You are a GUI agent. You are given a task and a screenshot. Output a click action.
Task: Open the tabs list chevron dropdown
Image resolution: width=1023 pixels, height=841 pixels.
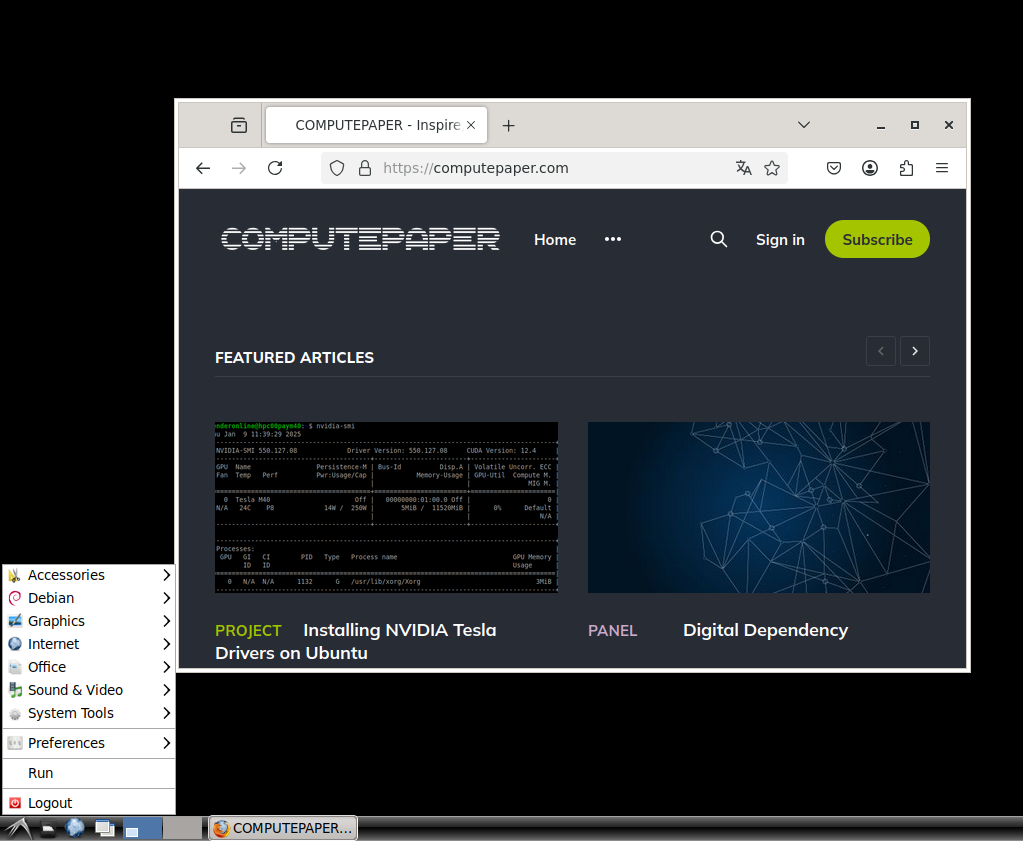click(804, 125)
